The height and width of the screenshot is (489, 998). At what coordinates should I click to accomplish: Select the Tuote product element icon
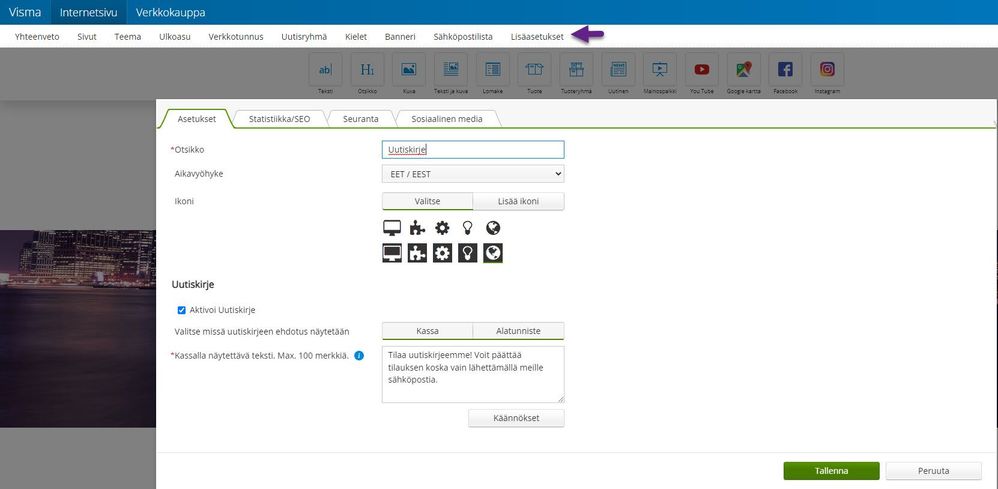coord(535,69)
